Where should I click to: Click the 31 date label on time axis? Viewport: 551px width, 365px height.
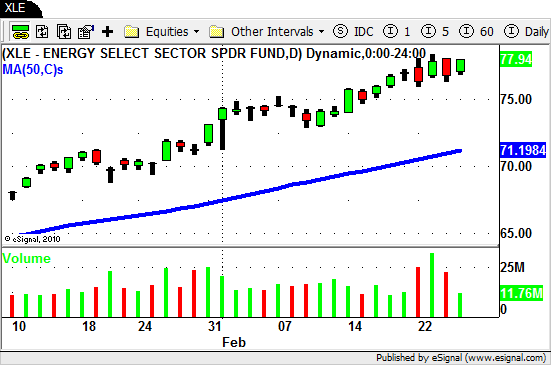click(x=215, y=326)
